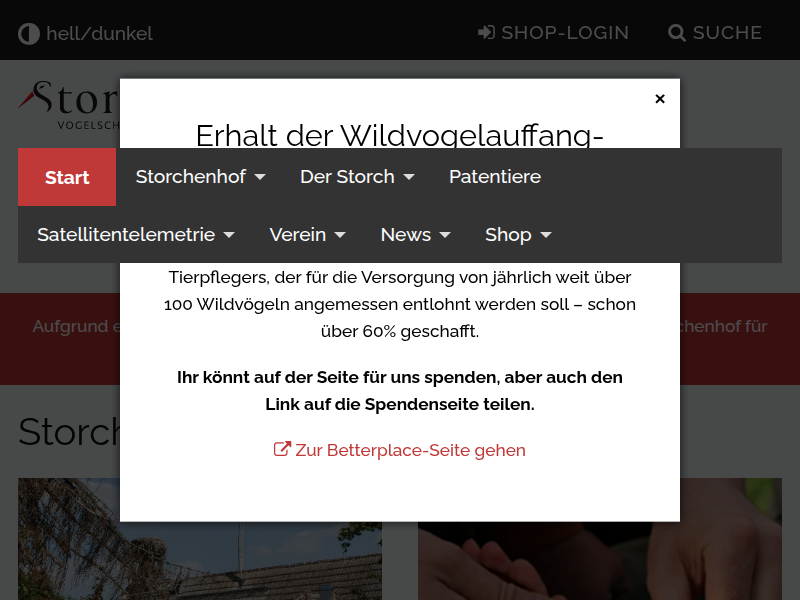Follow the Zur Betterplace-Seite gehen link
Screen dimensions: 800x600
(x=410, y=449)
